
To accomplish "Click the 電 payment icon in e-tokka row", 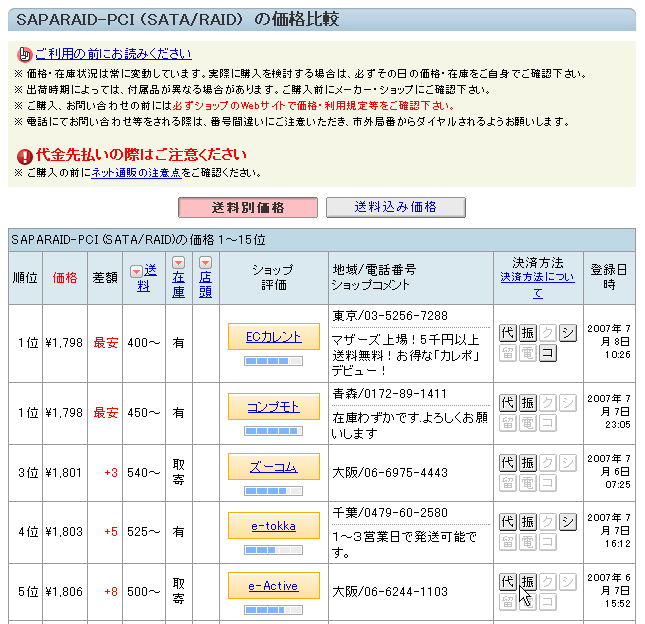I will pyautogui.click(x=528, y=541).
